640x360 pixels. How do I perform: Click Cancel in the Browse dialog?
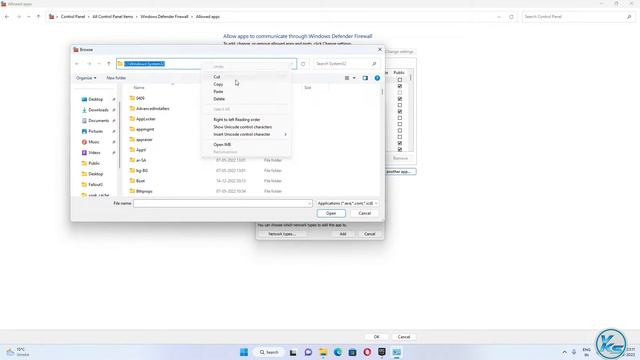click(364, 213)
